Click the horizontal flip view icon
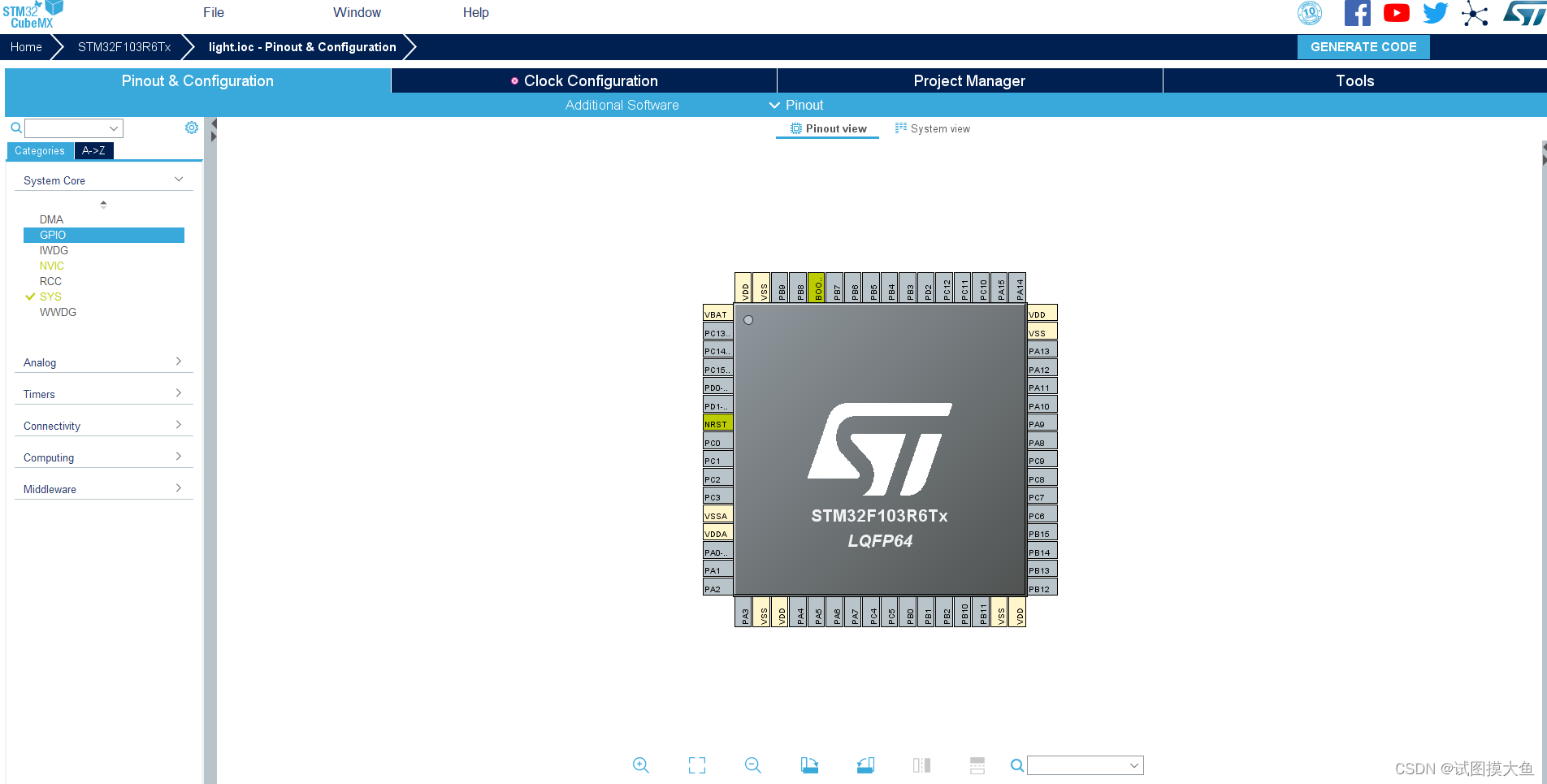 pos(921,765)
